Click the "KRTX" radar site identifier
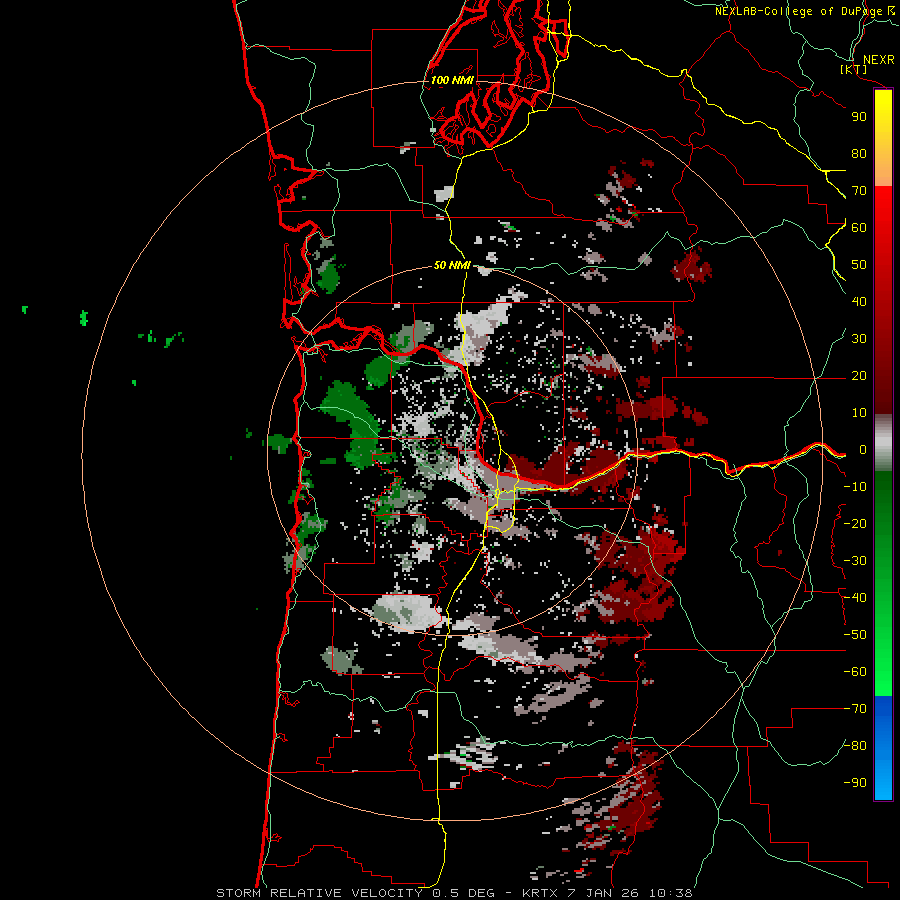 [x=539, y=893]
